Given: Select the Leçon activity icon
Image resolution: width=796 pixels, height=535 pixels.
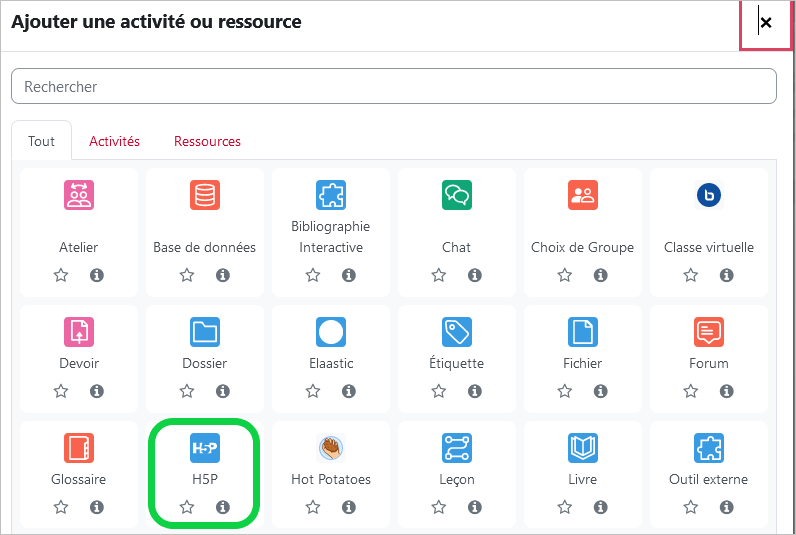Looking at the screenshot, I should tap(456, 448).
